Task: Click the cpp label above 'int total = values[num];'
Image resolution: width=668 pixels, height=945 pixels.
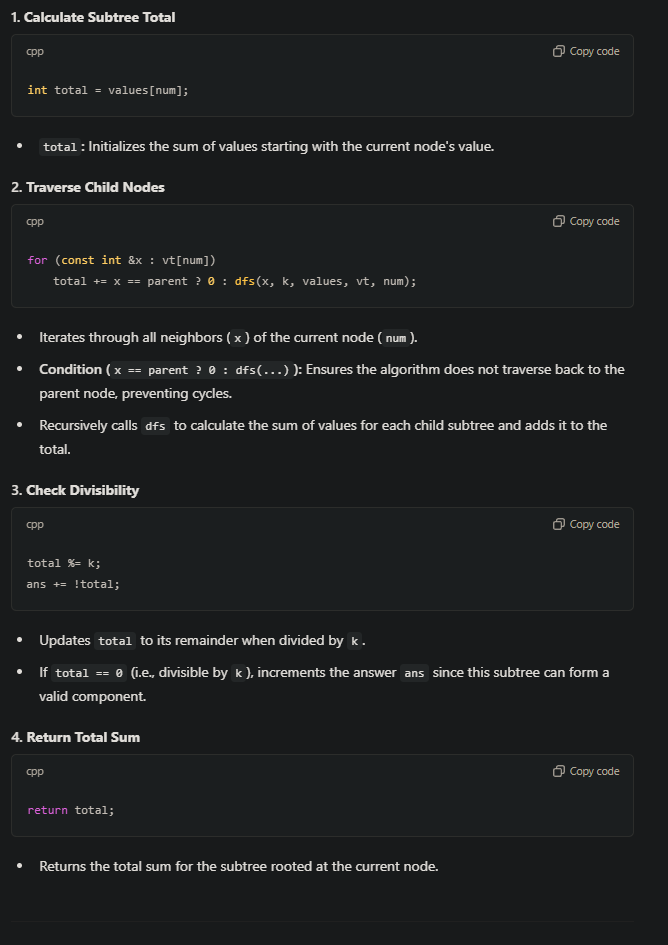Action: (x=35, y=51)
